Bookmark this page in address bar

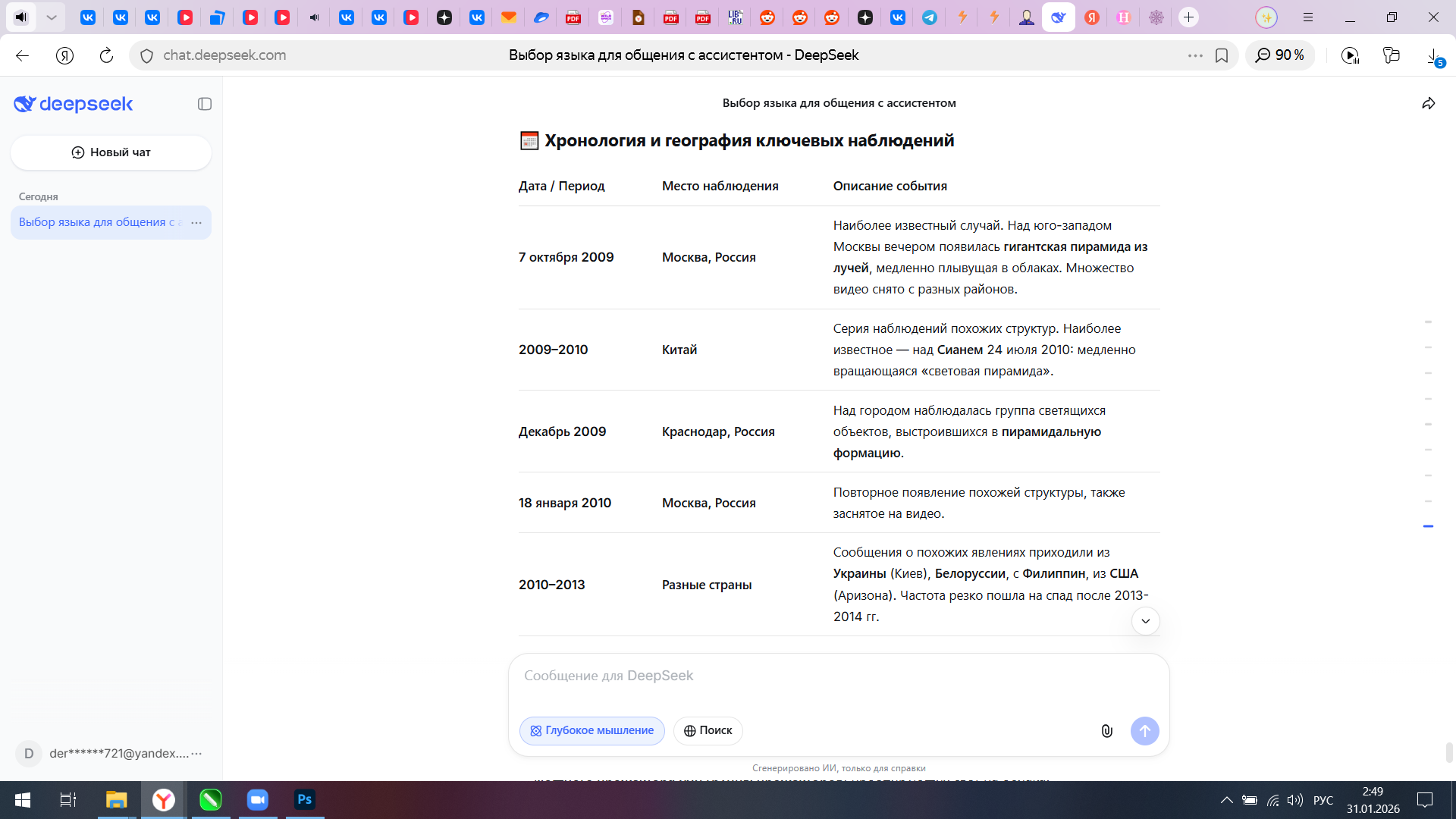[1222, 55]
